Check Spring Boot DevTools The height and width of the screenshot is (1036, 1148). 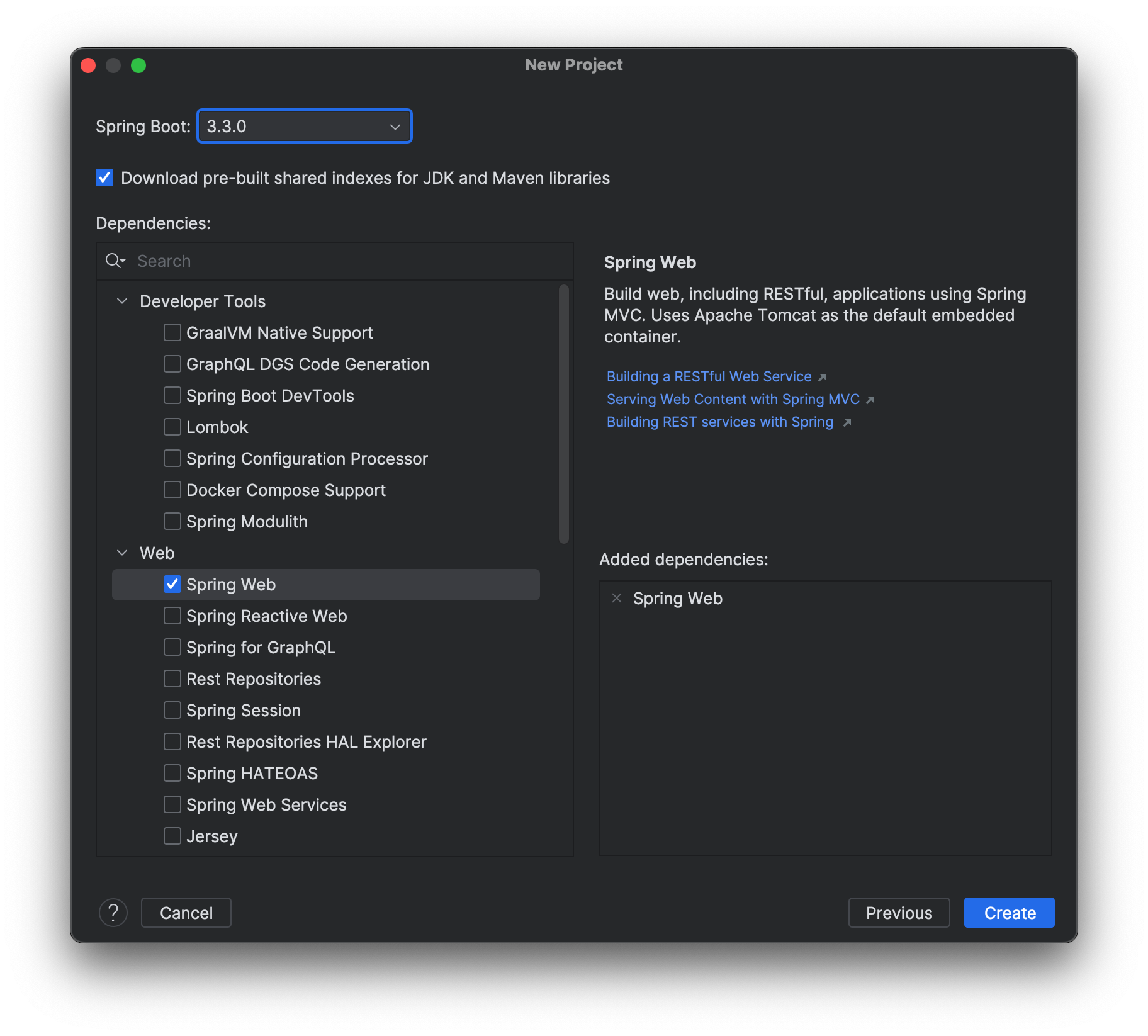pyautogui.click(x=172, y=395)
